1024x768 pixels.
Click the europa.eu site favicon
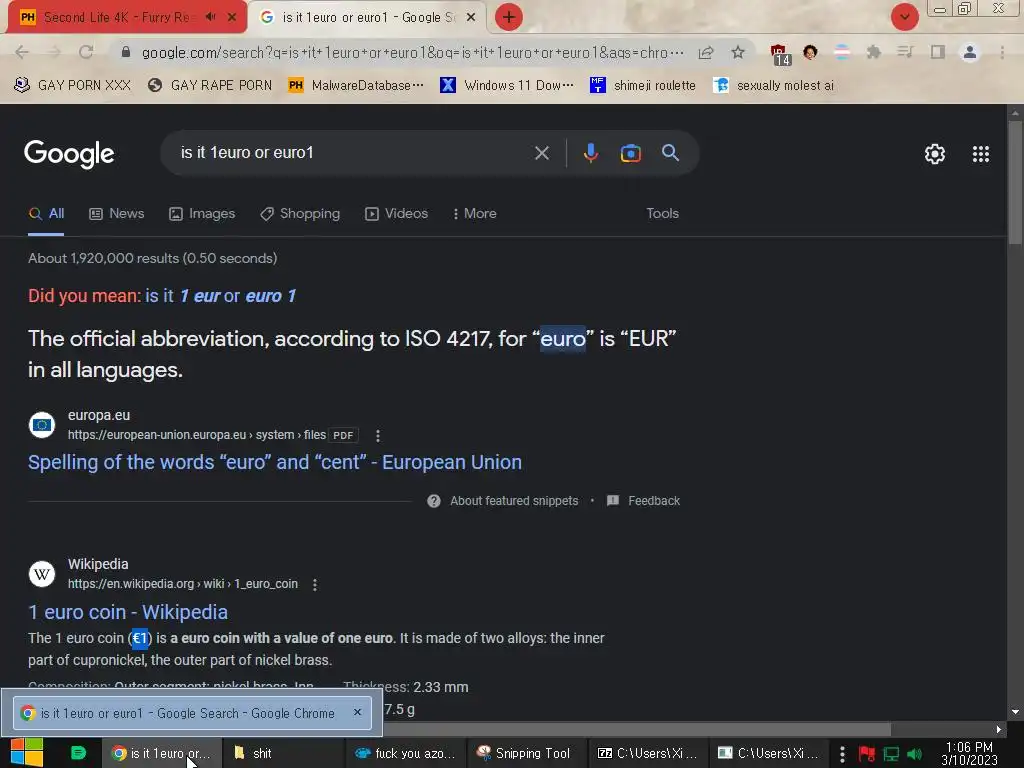pyautogui.click(x=42, y=425)
